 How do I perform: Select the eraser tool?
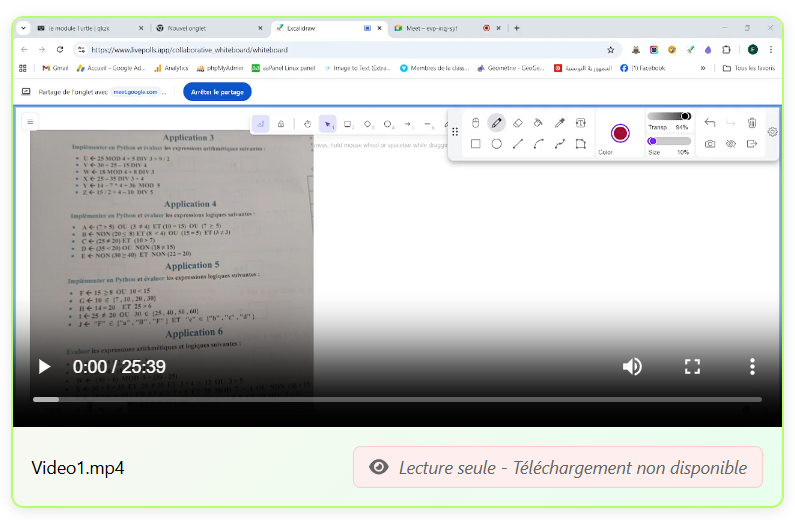click(x=517, y=123)
